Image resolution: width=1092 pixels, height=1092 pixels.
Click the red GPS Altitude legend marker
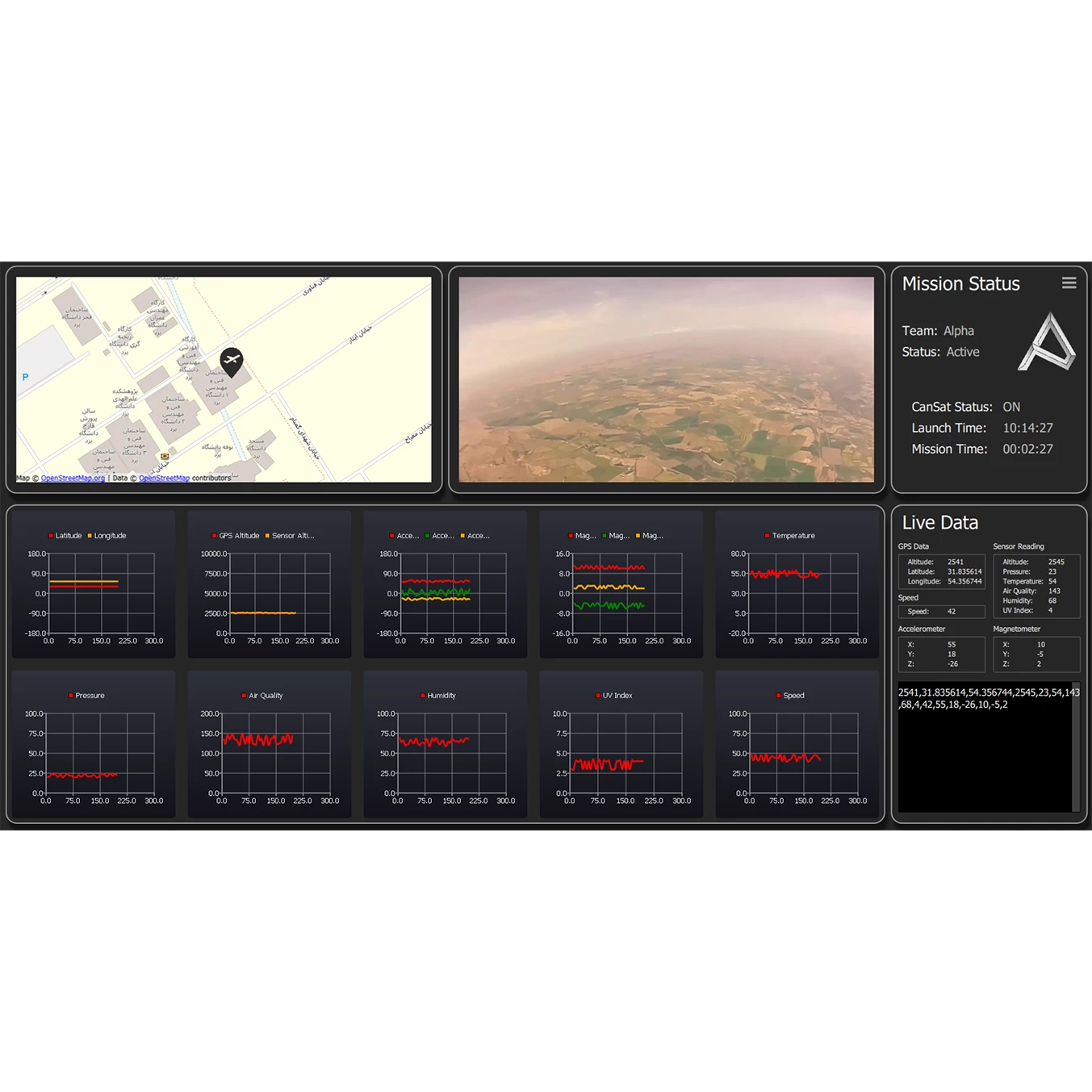pos(214,535)
